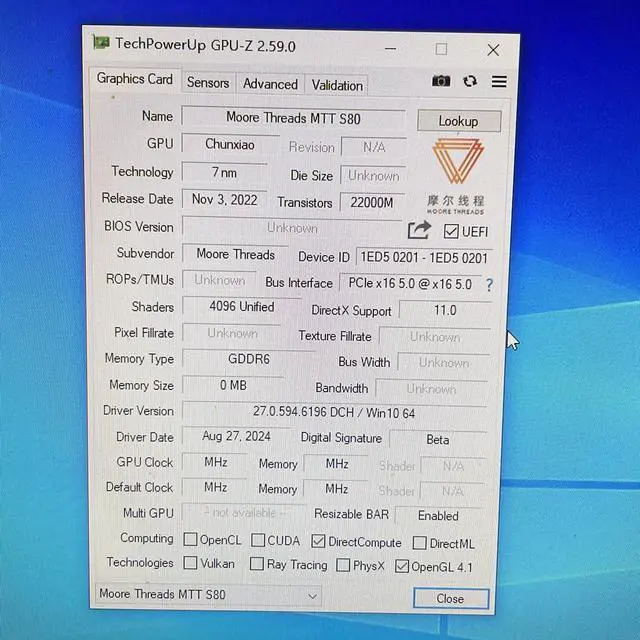Screen dimensions: 640x640
Task: Click the Driver Version field 27.0.594.6196
Action: point(334,412)
